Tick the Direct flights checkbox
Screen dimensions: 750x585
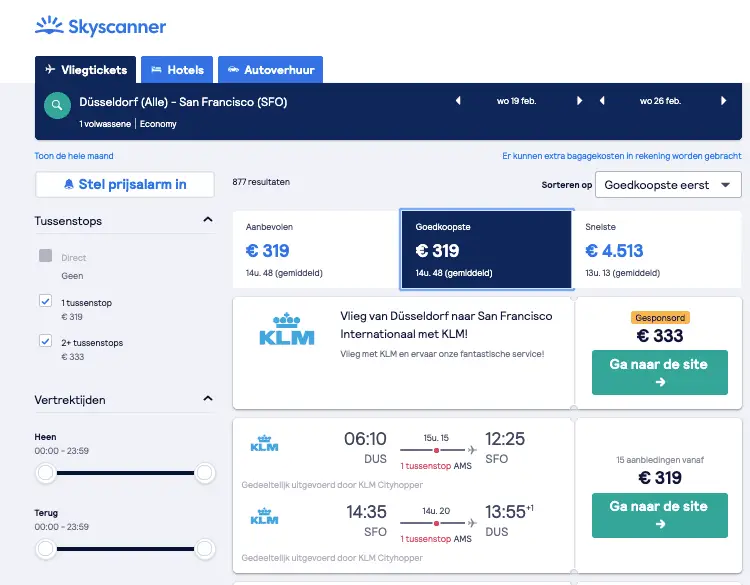coord(45,255)
